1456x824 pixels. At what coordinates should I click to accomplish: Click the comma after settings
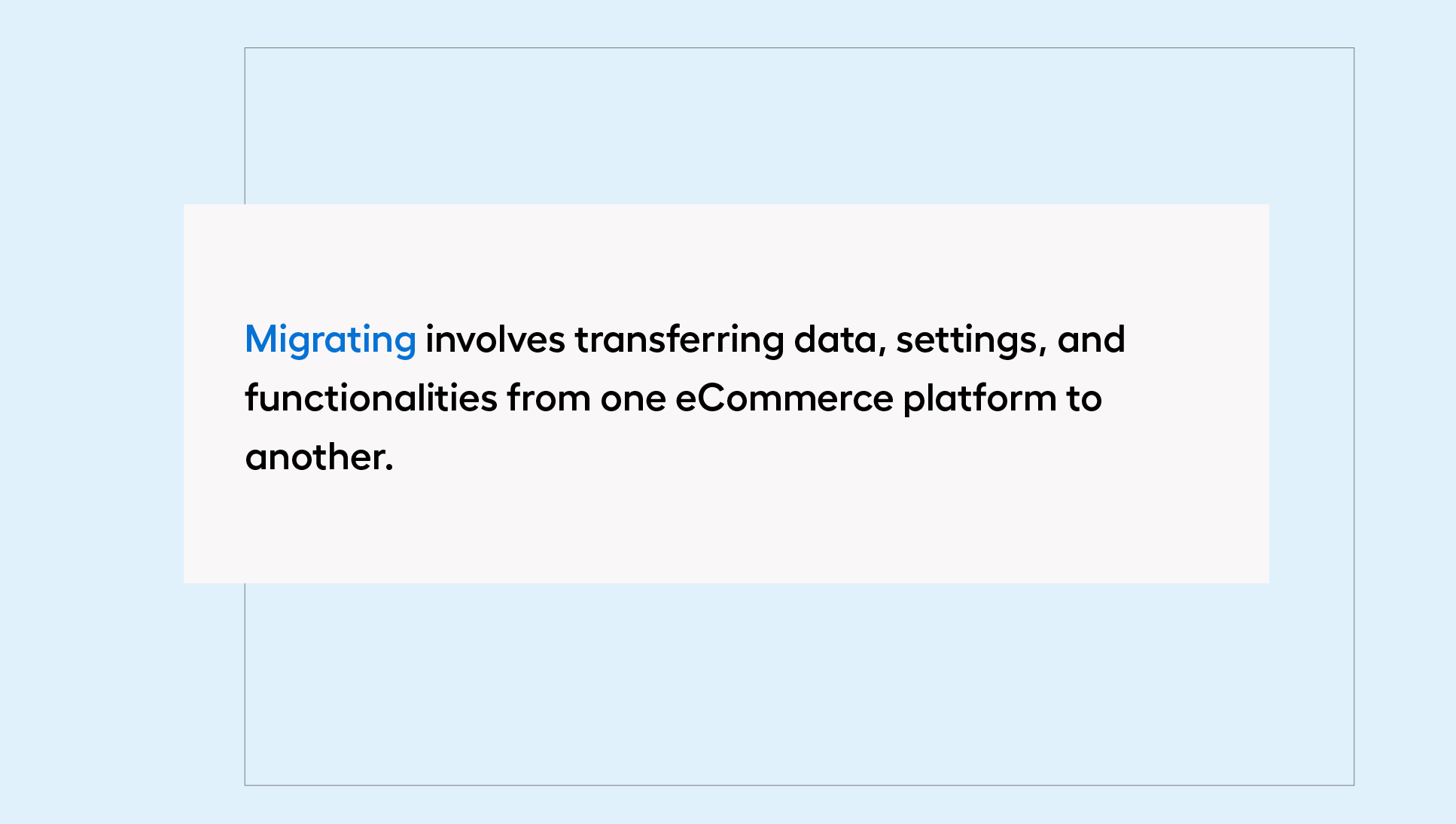[1043, 352]
